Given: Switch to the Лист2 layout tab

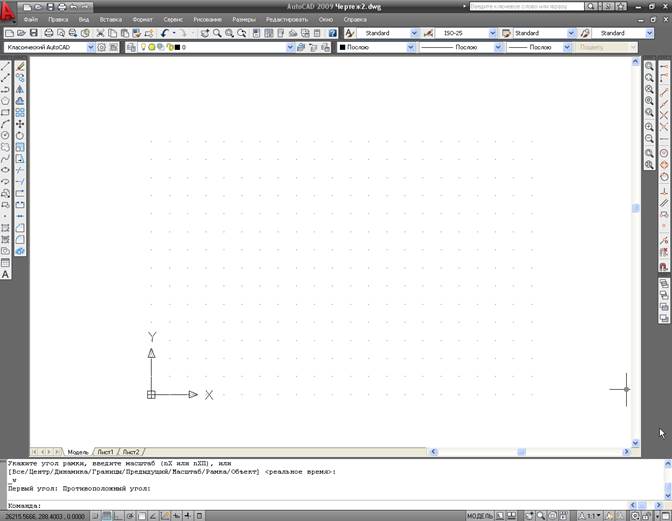Looking at the screenshot, I should (131, 452).
